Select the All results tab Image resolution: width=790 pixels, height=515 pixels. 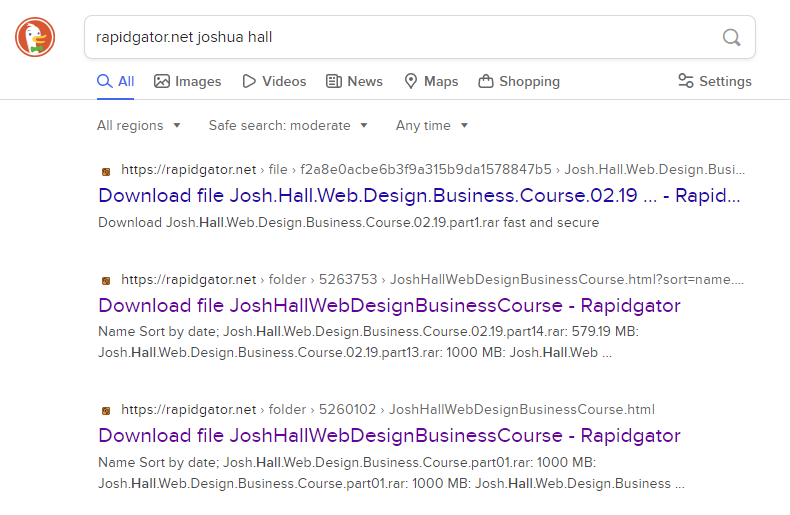(115, 81)
